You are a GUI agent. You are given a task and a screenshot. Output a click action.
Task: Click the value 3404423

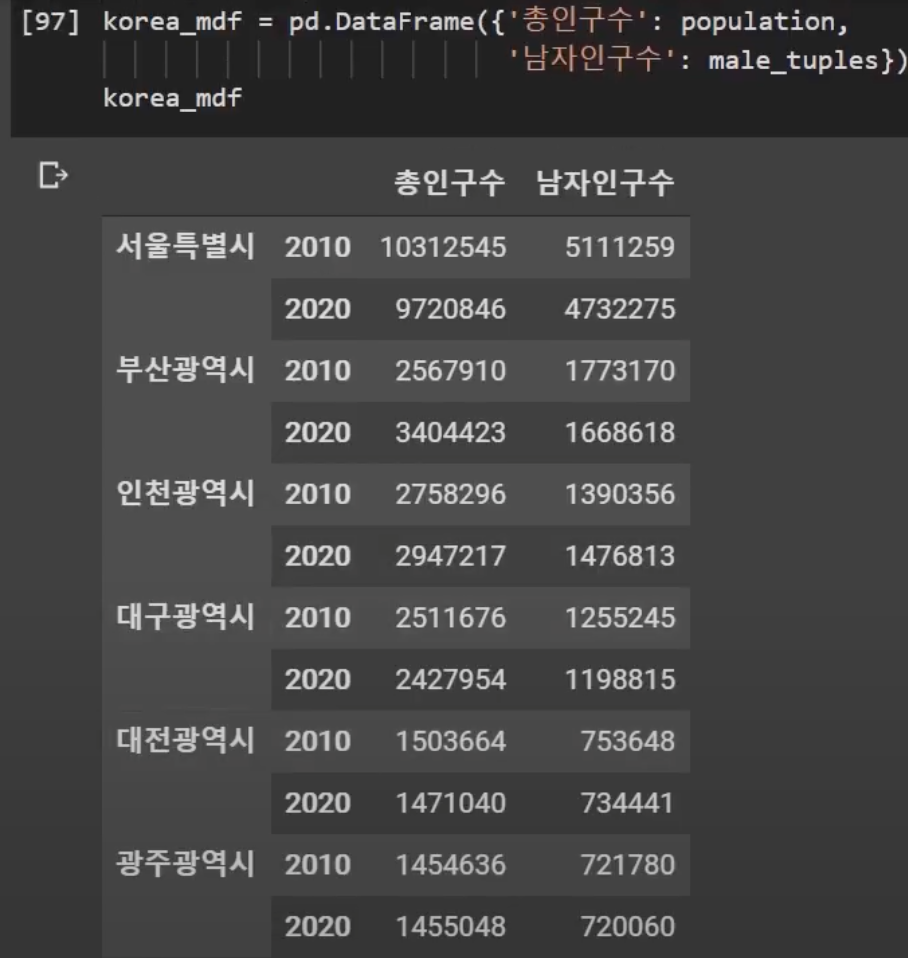click(450, 433)
